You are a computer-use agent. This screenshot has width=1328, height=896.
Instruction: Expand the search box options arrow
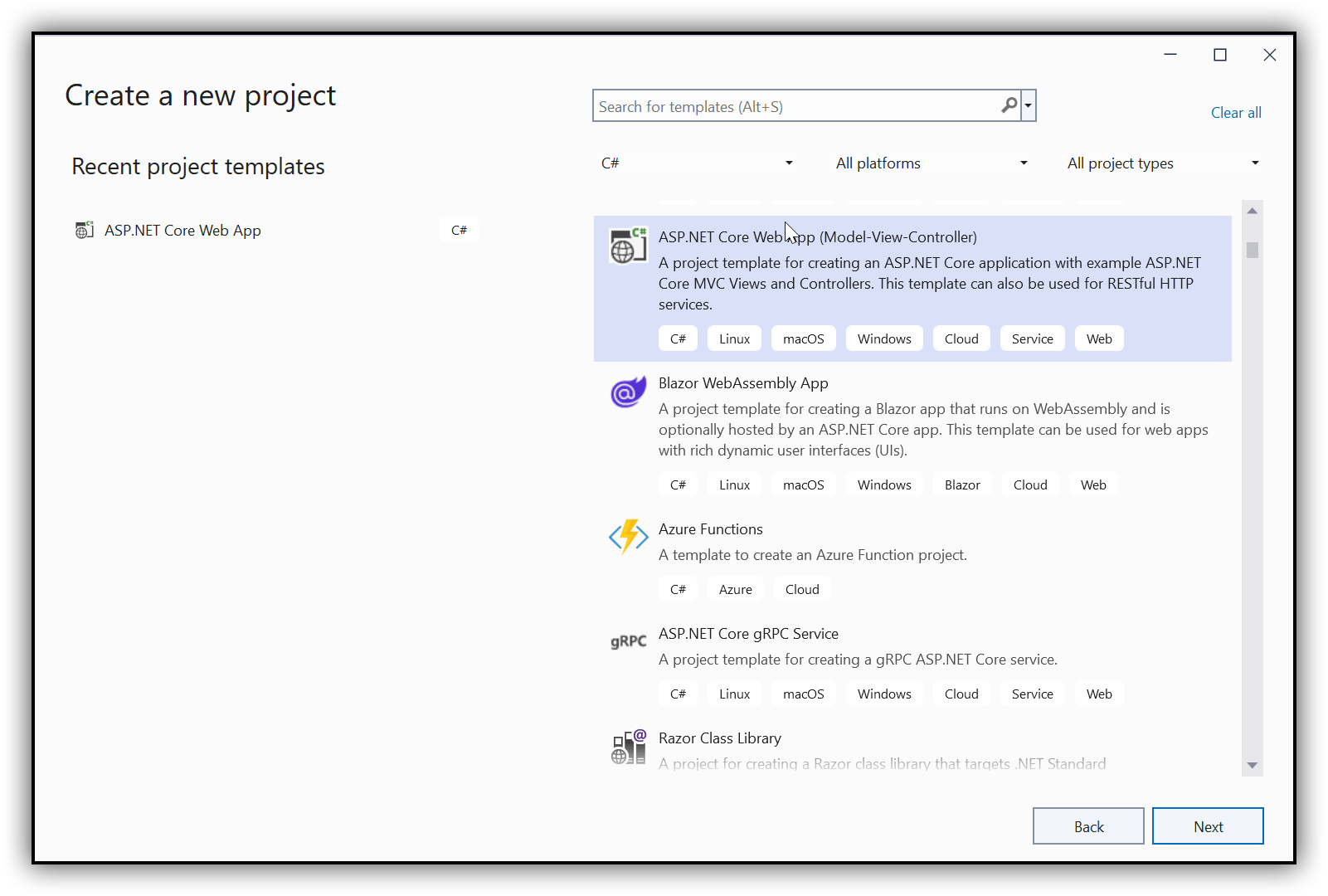coord(1027,105)
